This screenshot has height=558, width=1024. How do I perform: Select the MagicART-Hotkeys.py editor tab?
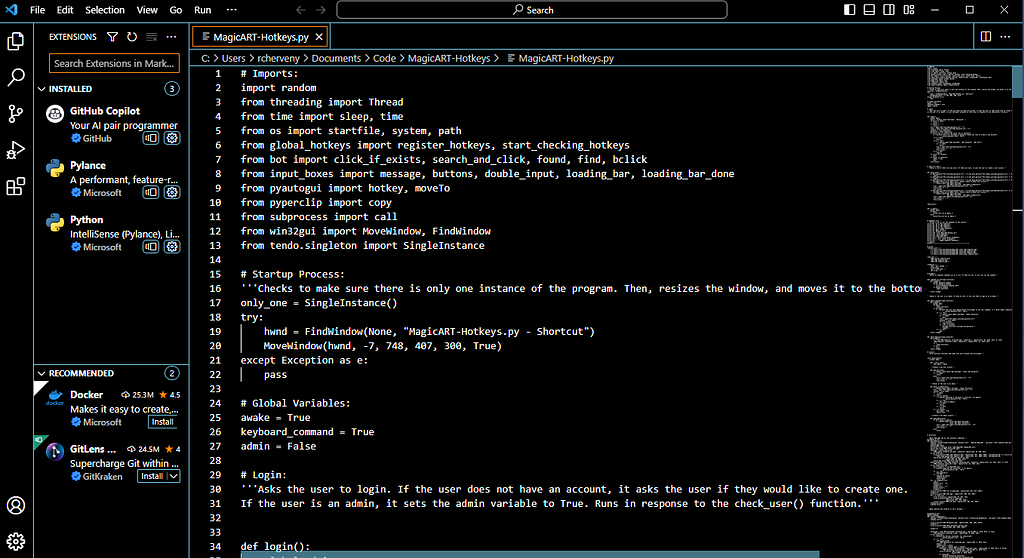pos(260,37)
